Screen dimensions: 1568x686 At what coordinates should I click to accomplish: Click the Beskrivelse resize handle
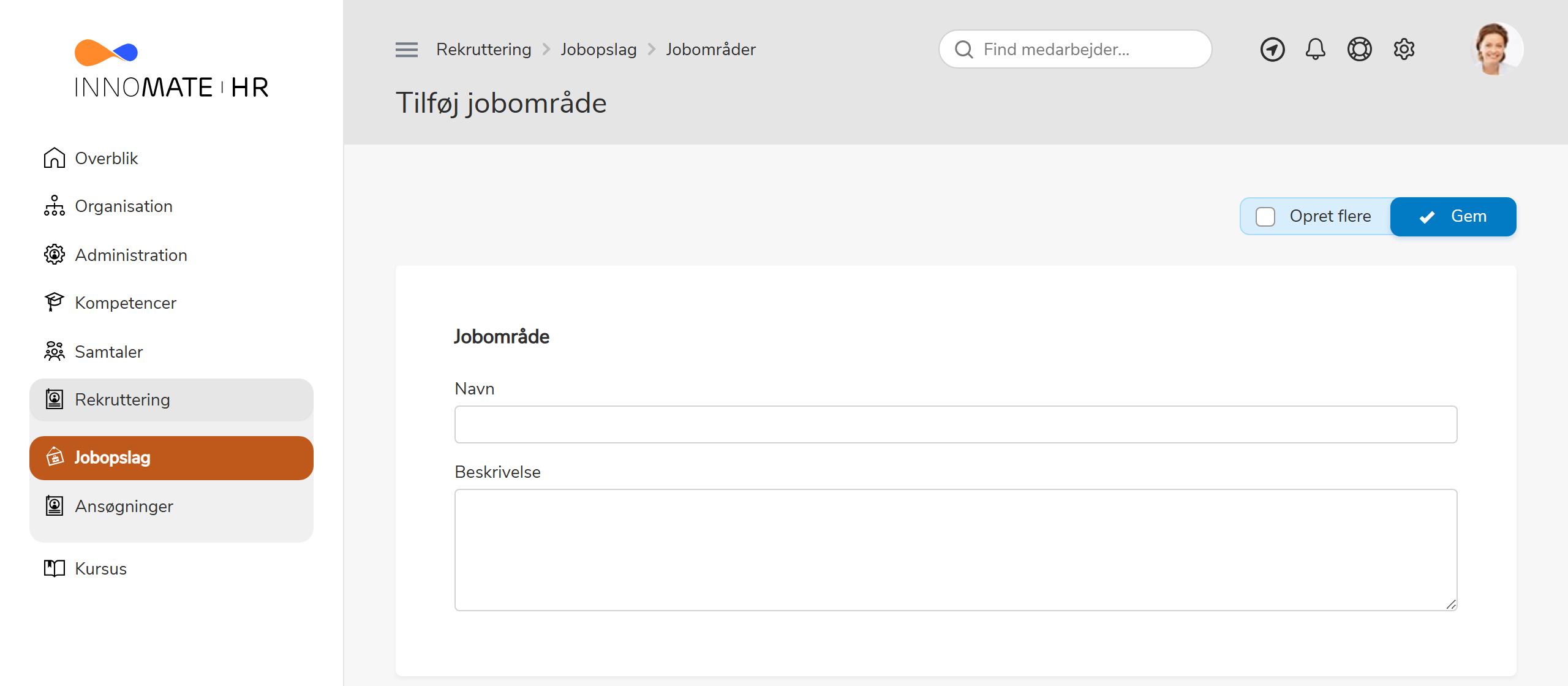[x=1450, y=604]
